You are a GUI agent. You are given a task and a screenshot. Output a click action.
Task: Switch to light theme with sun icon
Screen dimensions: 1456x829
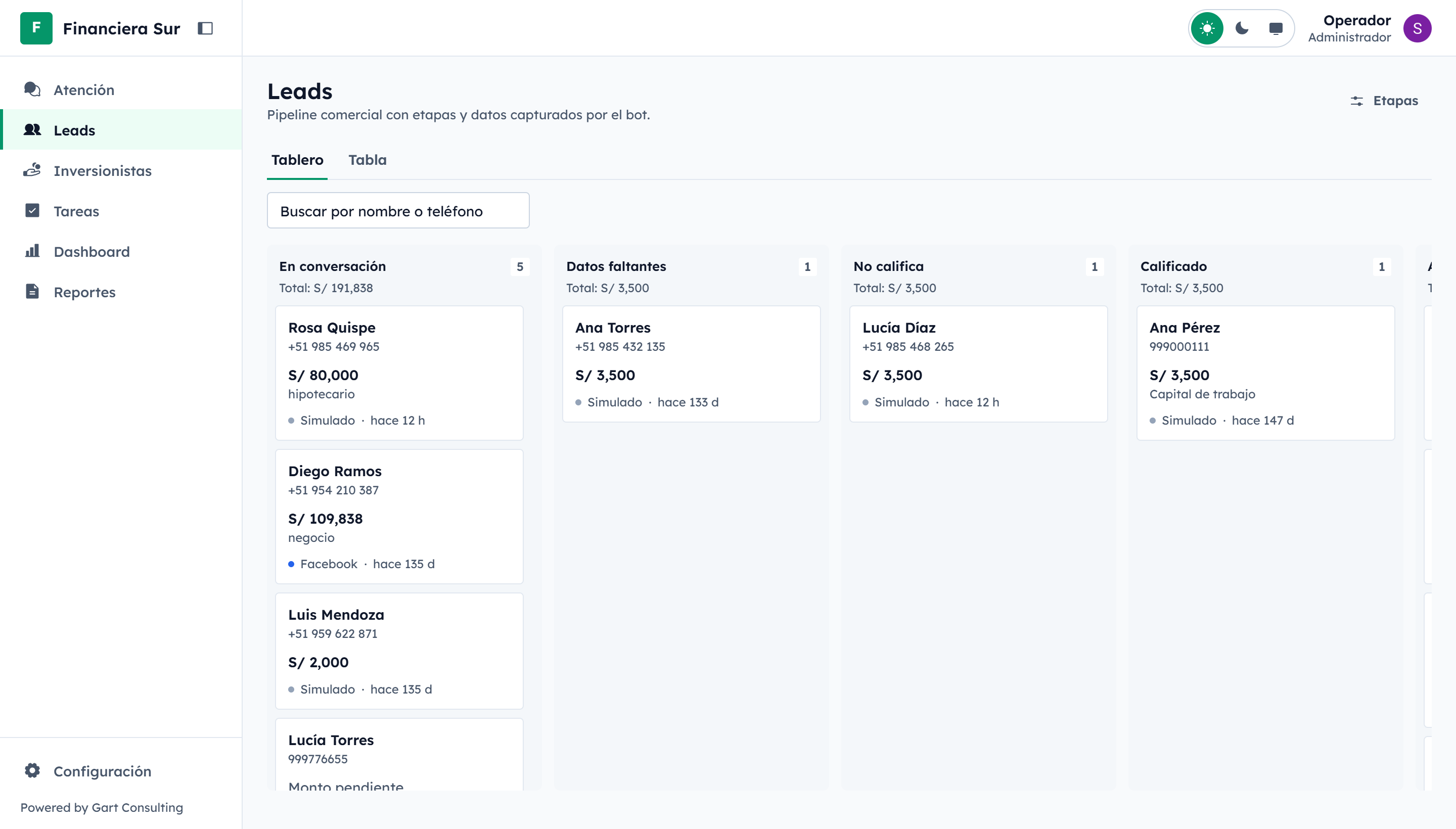[1207, 28]
